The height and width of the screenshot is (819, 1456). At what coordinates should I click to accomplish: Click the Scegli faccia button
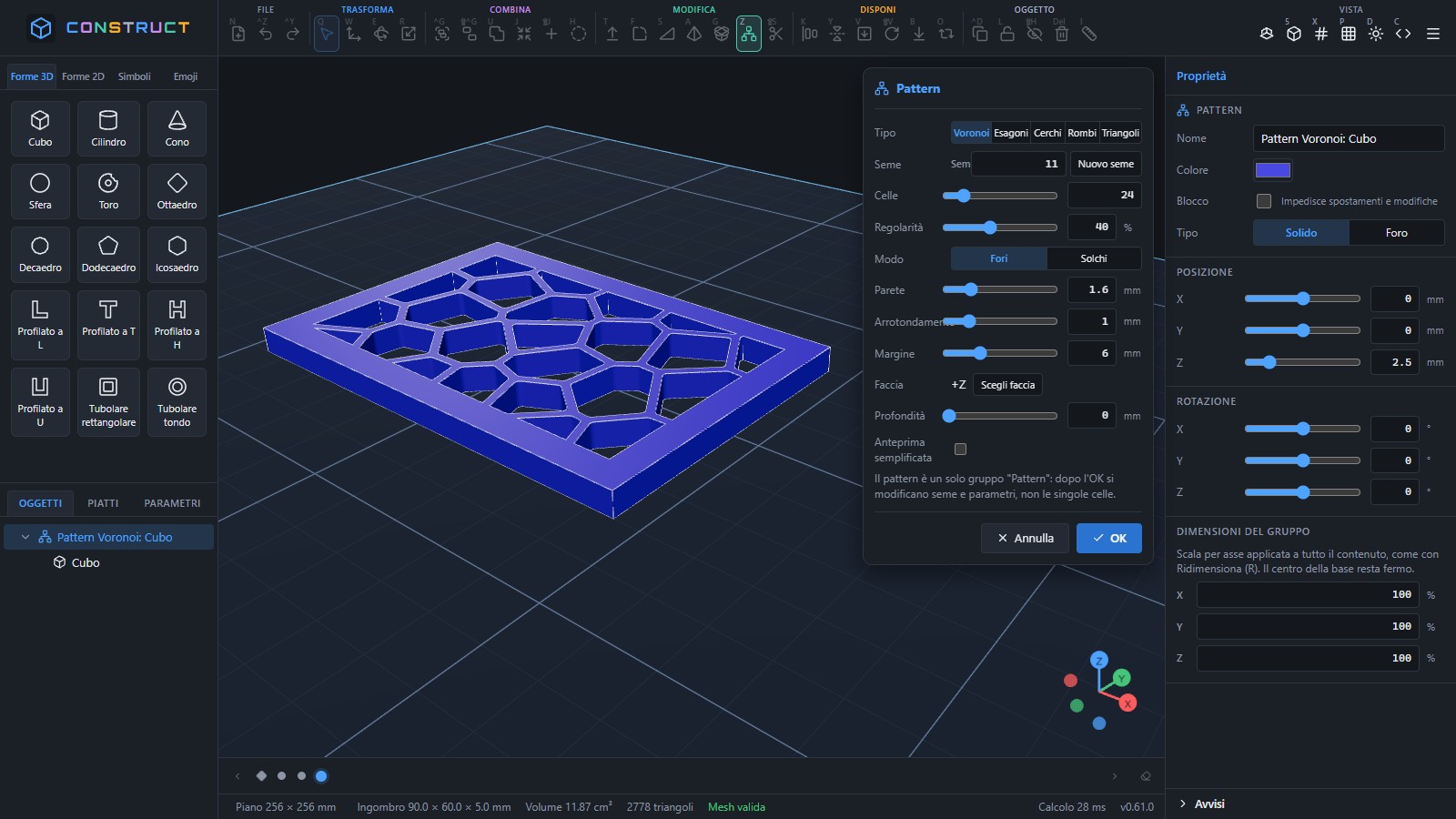pyautogui.click(x=1007, y=385)
